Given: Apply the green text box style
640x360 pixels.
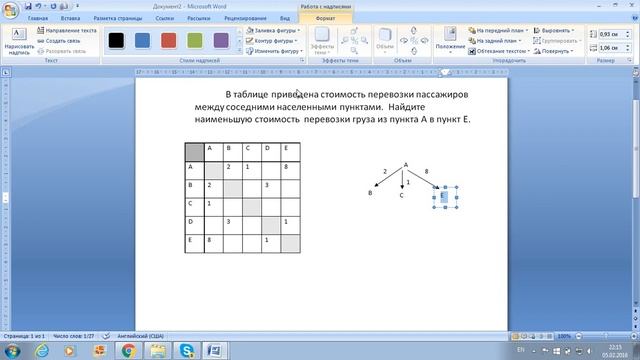Looking at the screenshot, I should (195, 40).
